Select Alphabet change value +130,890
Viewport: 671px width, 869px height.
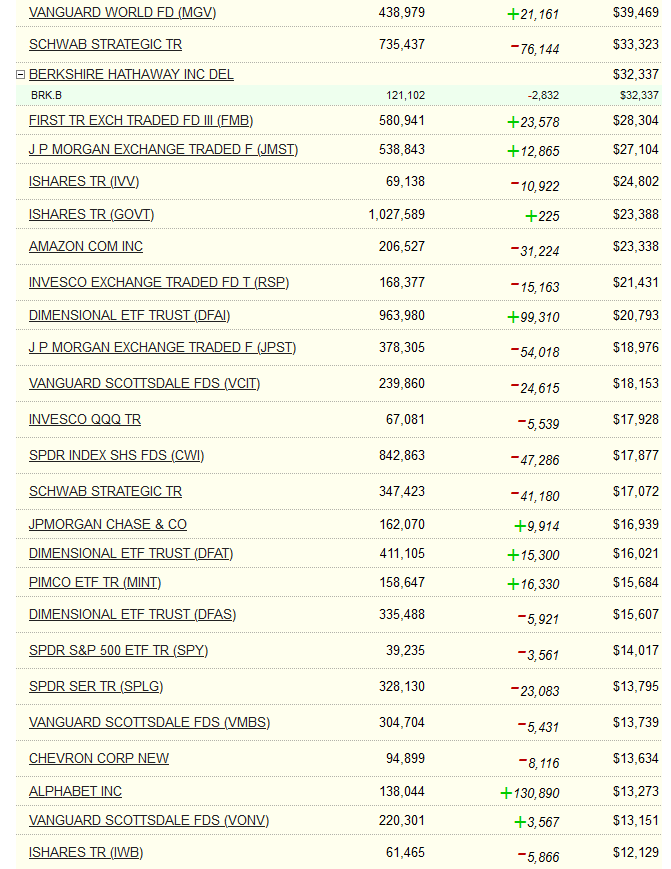point(530,793)
